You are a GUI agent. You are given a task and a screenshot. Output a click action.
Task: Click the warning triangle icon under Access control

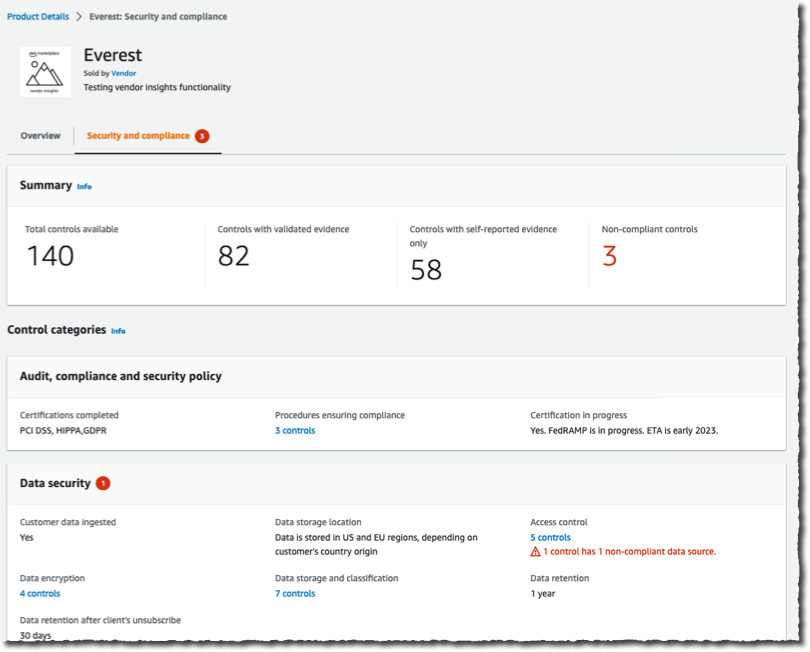click(x=535, y=552)
